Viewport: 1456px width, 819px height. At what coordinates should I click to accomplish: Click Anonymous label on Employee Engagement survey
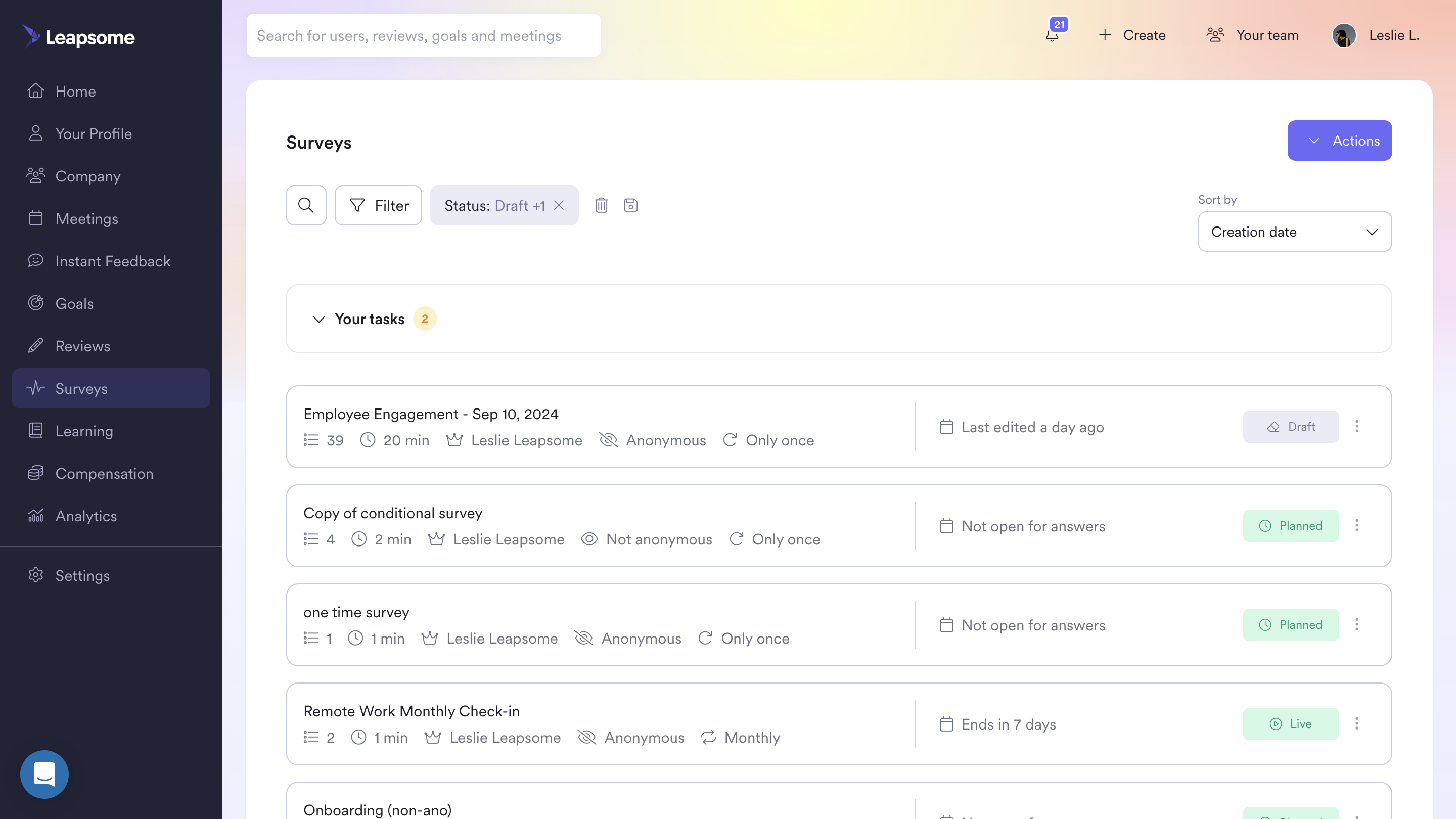click(x=666, y=440)
